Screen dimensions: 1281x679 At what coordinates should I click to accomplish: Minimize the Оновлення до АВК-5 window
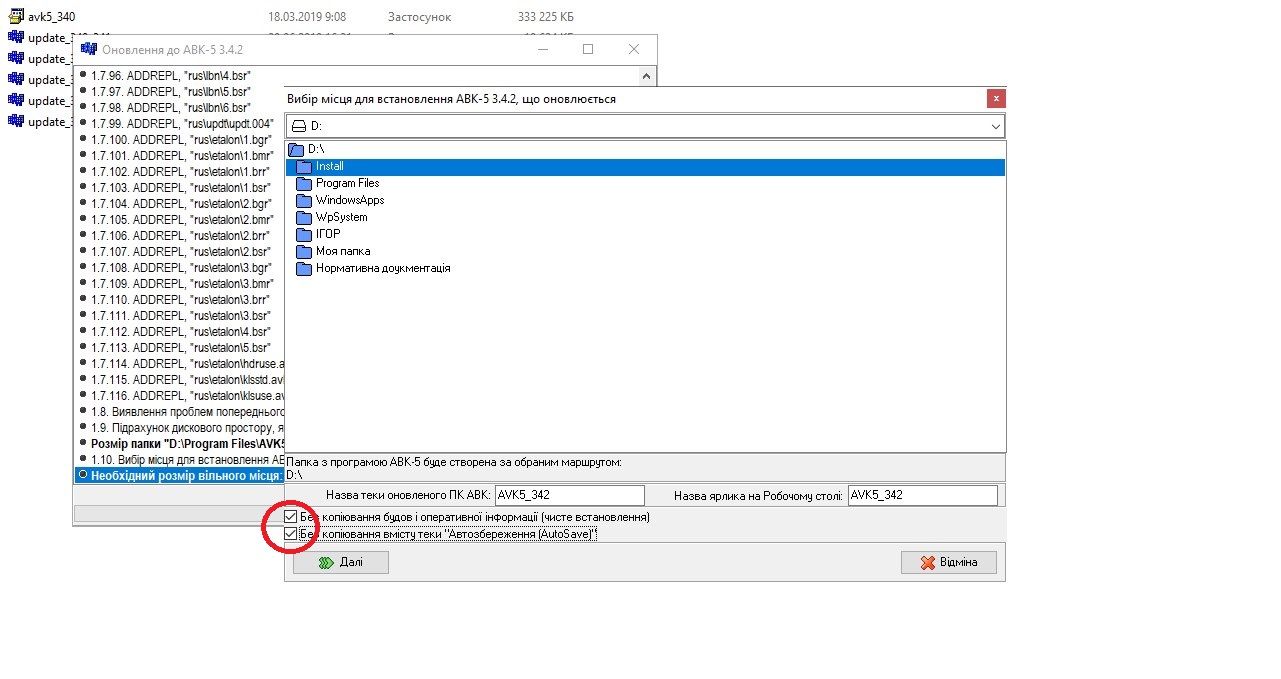coord(542,49)
